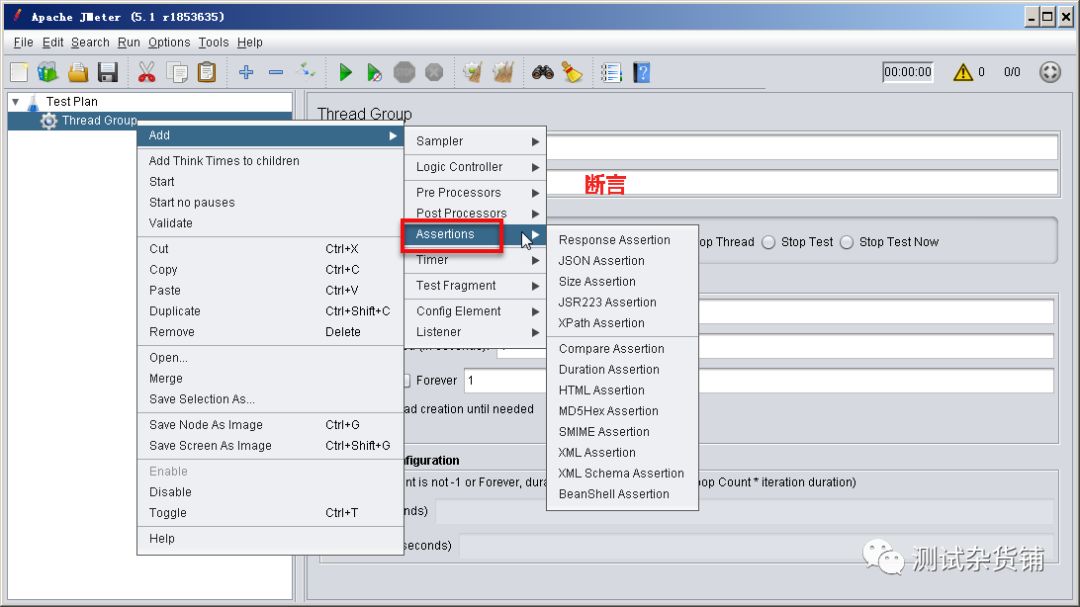1080x607 pixels.
Task: Click the Reset search broom icon
Action: (x=572, y=72)
